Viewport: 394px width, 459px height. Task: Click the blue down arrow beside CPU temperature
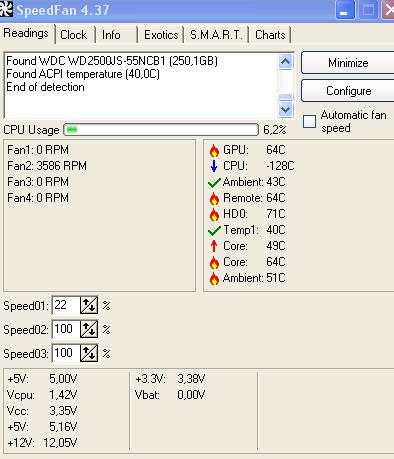coord(214,166)
